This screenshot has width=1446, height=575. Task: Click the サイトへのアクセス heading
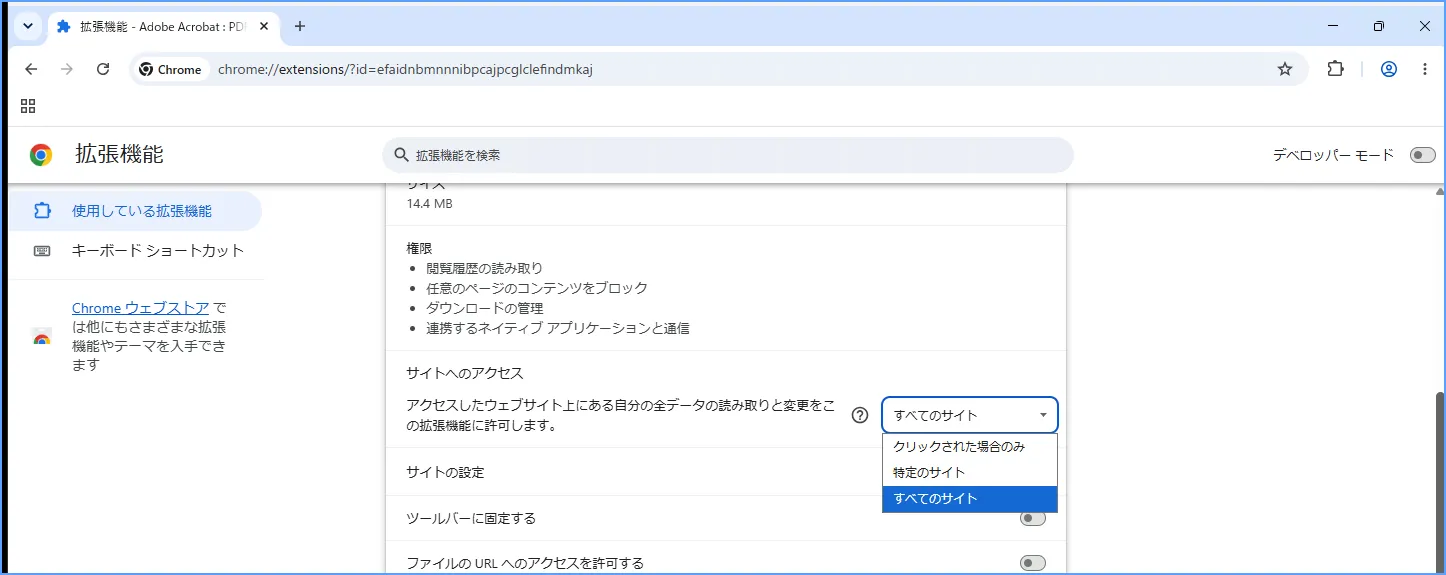[x=464, y=373]
